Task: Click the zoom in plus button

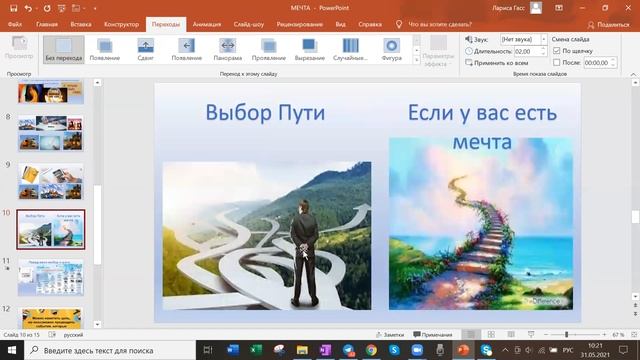Action: (604, 335)
